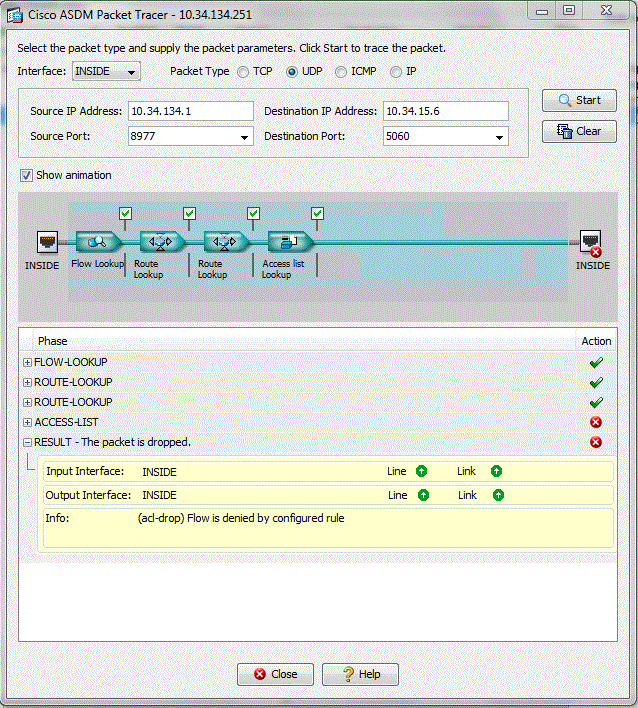Image resolution: width=638 pixels, height=708 pixels.
Task: Click the Close button at bottom
Action: (275, 674)
